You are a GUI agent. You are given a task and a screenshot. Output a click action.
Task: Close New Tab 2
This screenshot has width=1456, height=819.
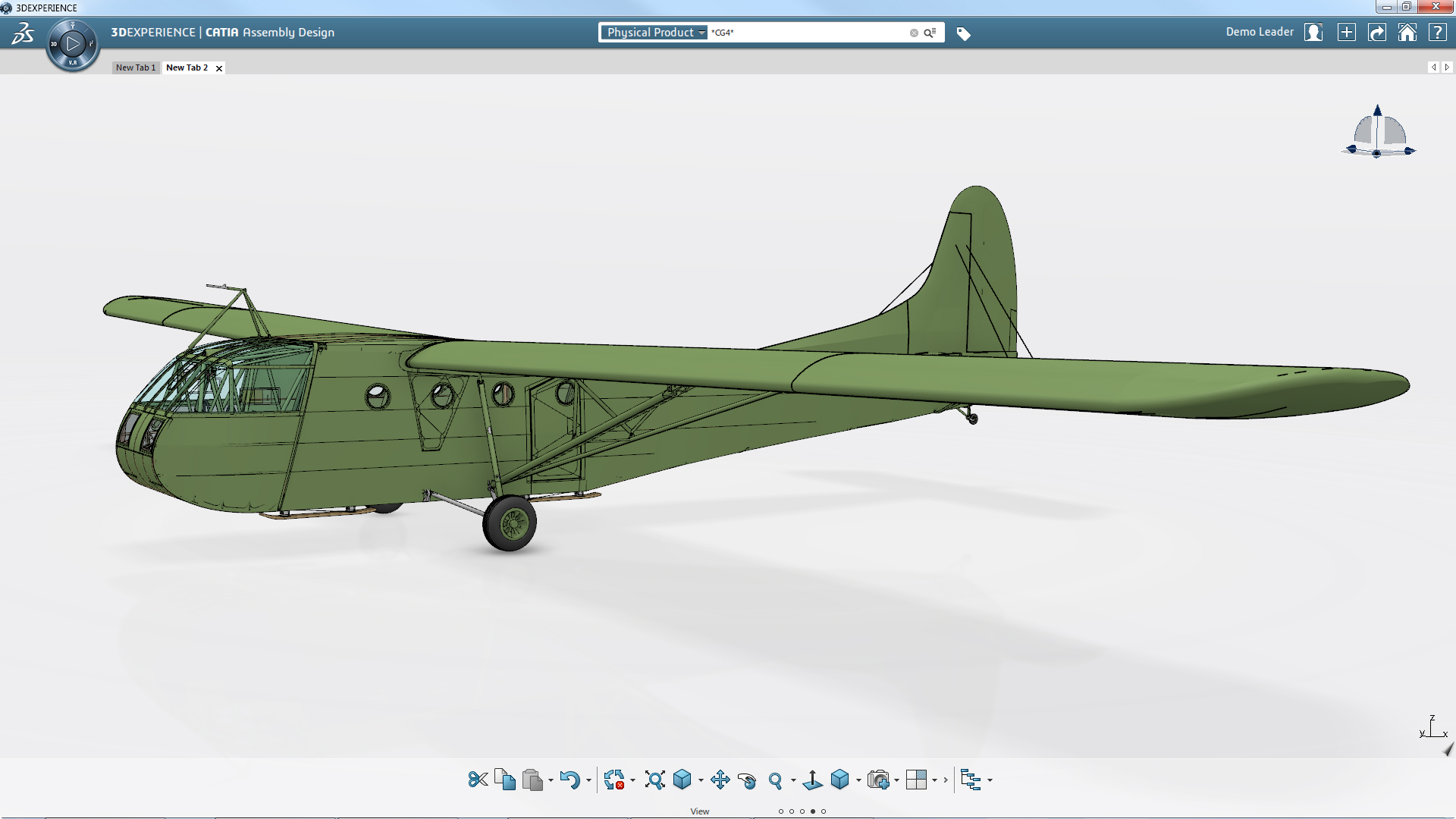click(x=219, y=68)
